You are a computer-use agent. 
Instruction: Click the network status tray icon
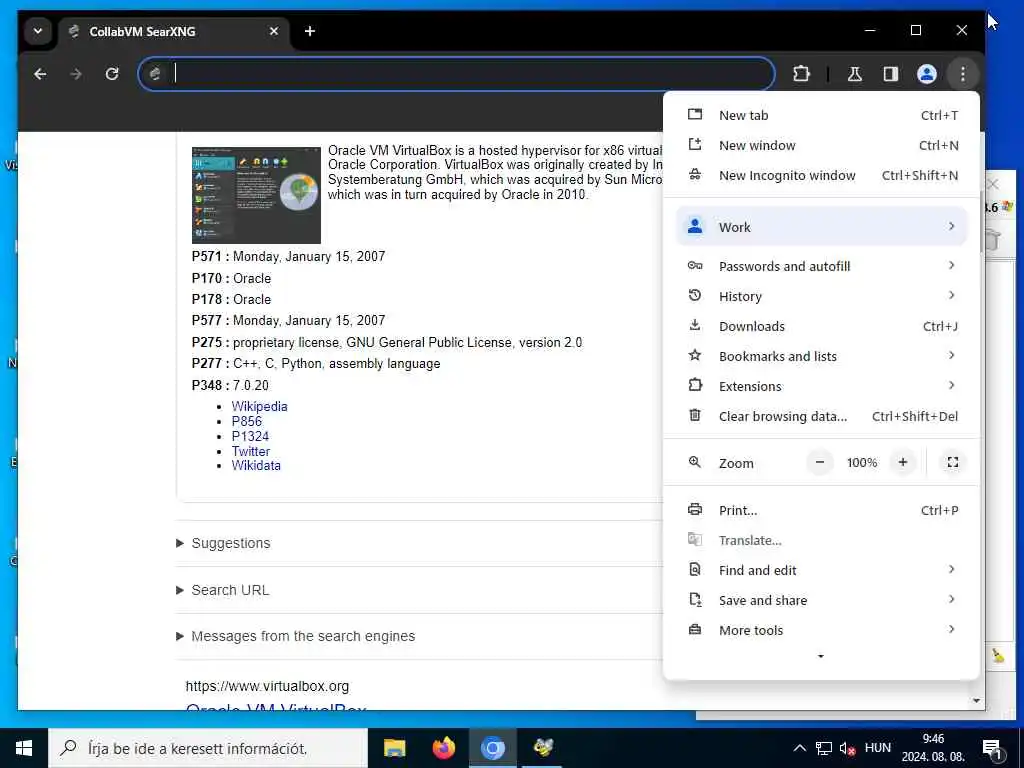(824, 748)
